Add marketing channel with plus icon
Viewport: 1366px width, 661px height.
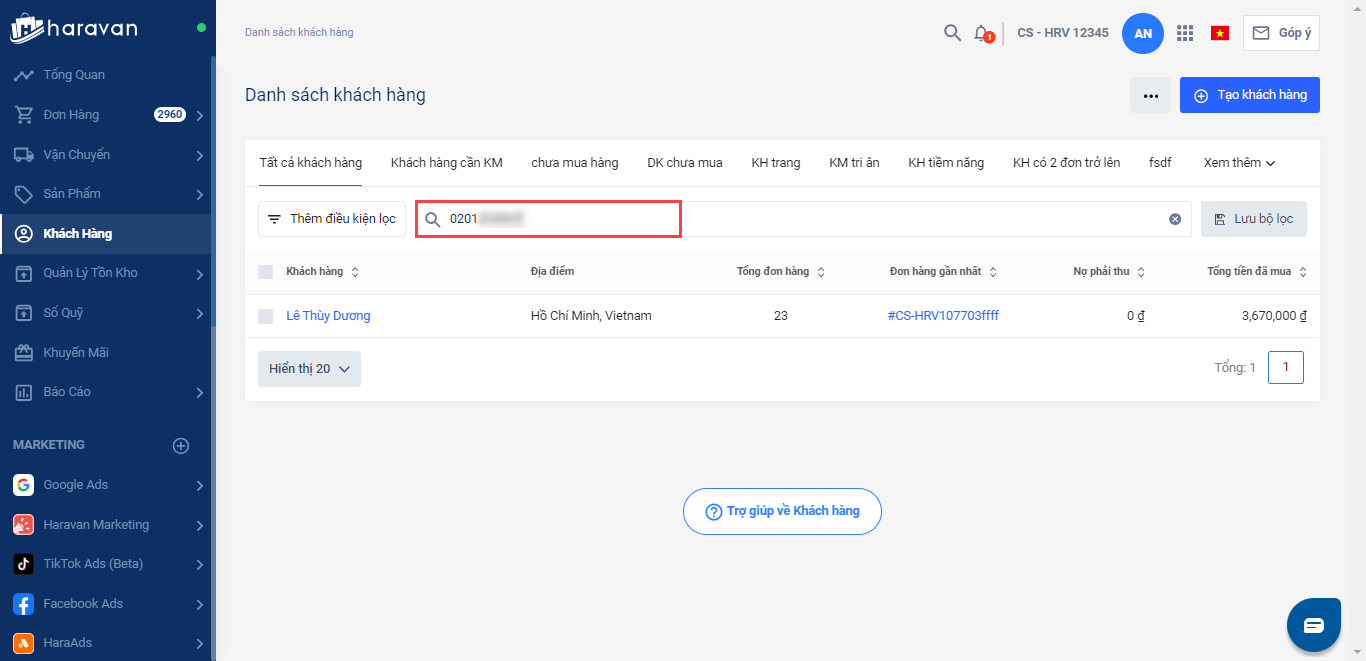181,446
